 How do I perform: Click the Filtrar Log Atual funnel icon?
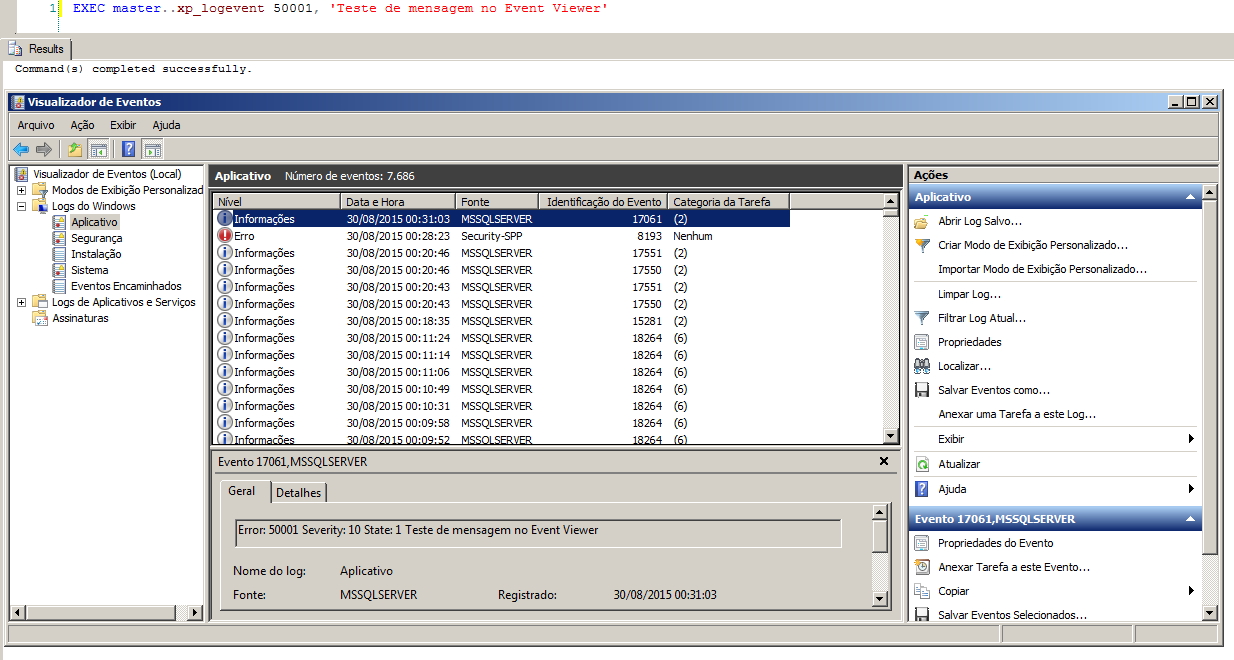coord(922,318)
